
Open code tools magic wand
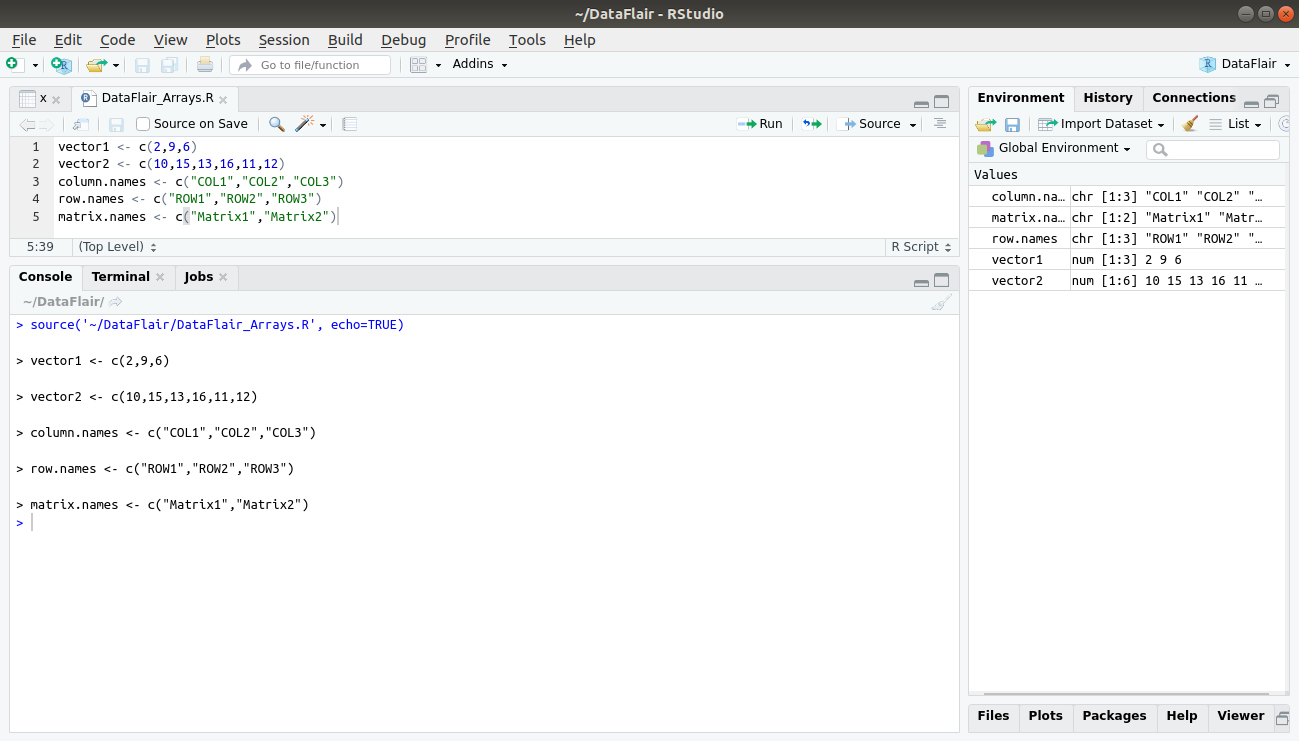tap(305, 124)
